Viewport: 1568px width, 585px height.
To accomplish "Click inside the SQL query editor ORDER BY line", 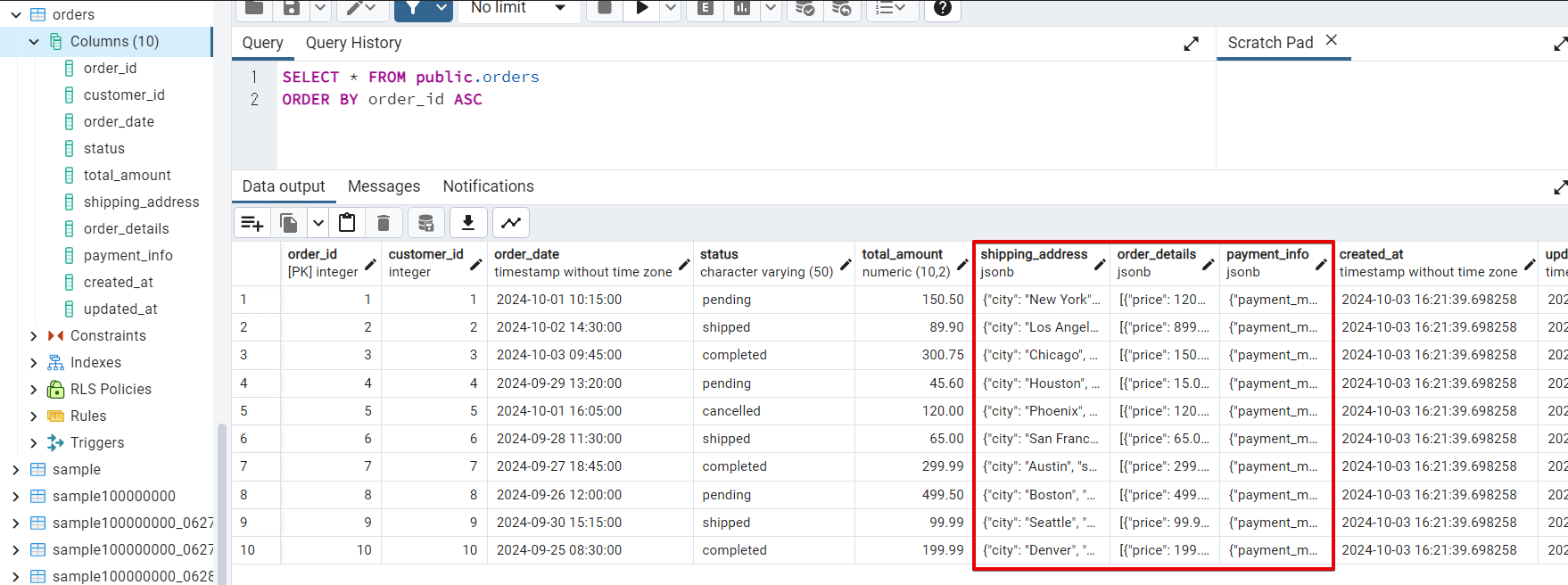I will tap(382, 99).
